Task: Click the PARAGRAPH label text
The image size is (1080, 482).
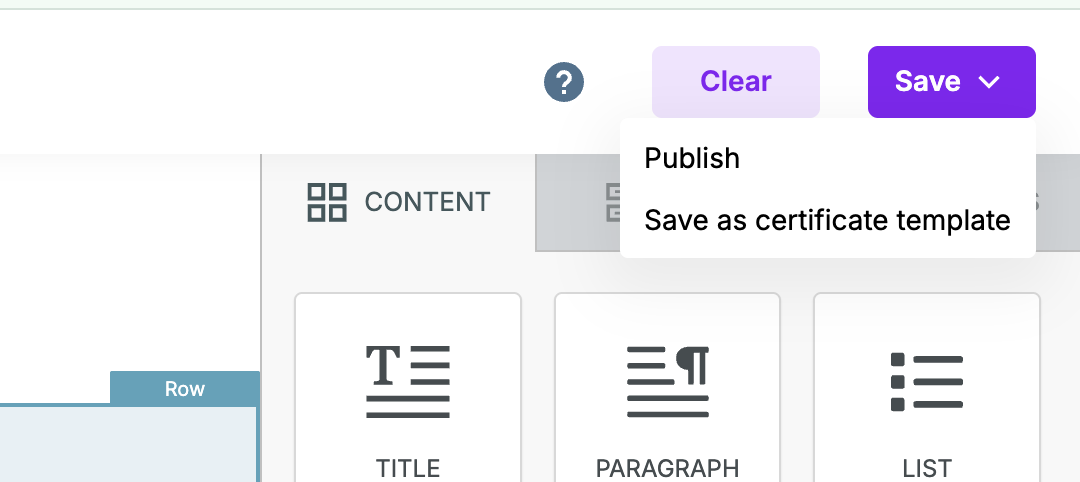Action: [x=667, y=468]
